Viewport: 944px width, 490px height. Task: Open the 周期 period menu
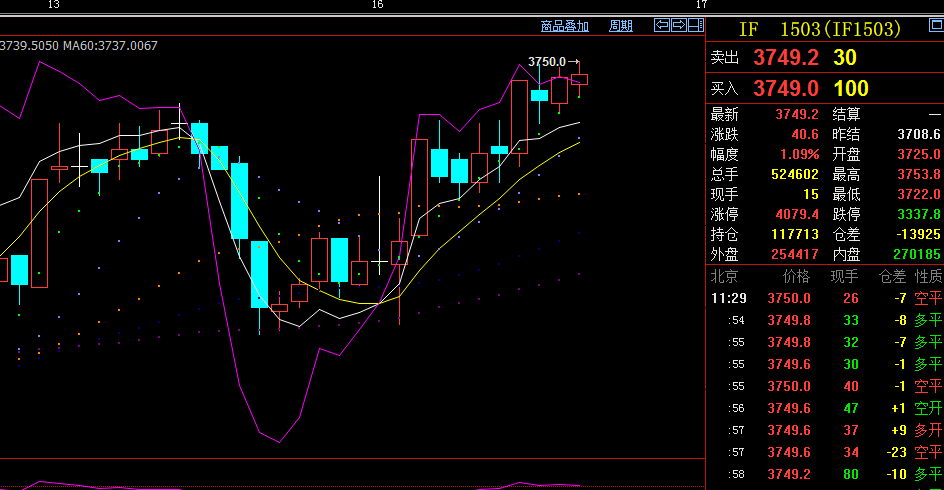[x=621, y=26]
